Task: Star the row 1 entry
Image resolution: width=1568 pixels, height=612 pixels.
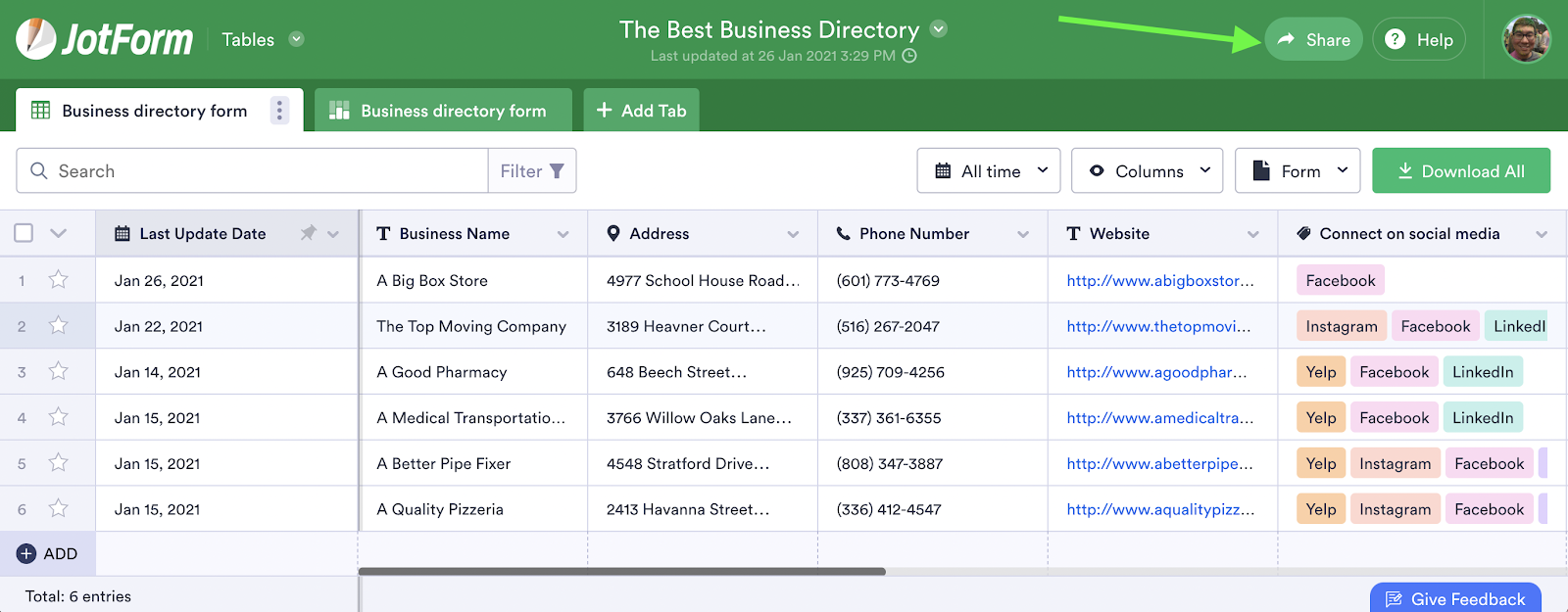Action: click(59, 280)
